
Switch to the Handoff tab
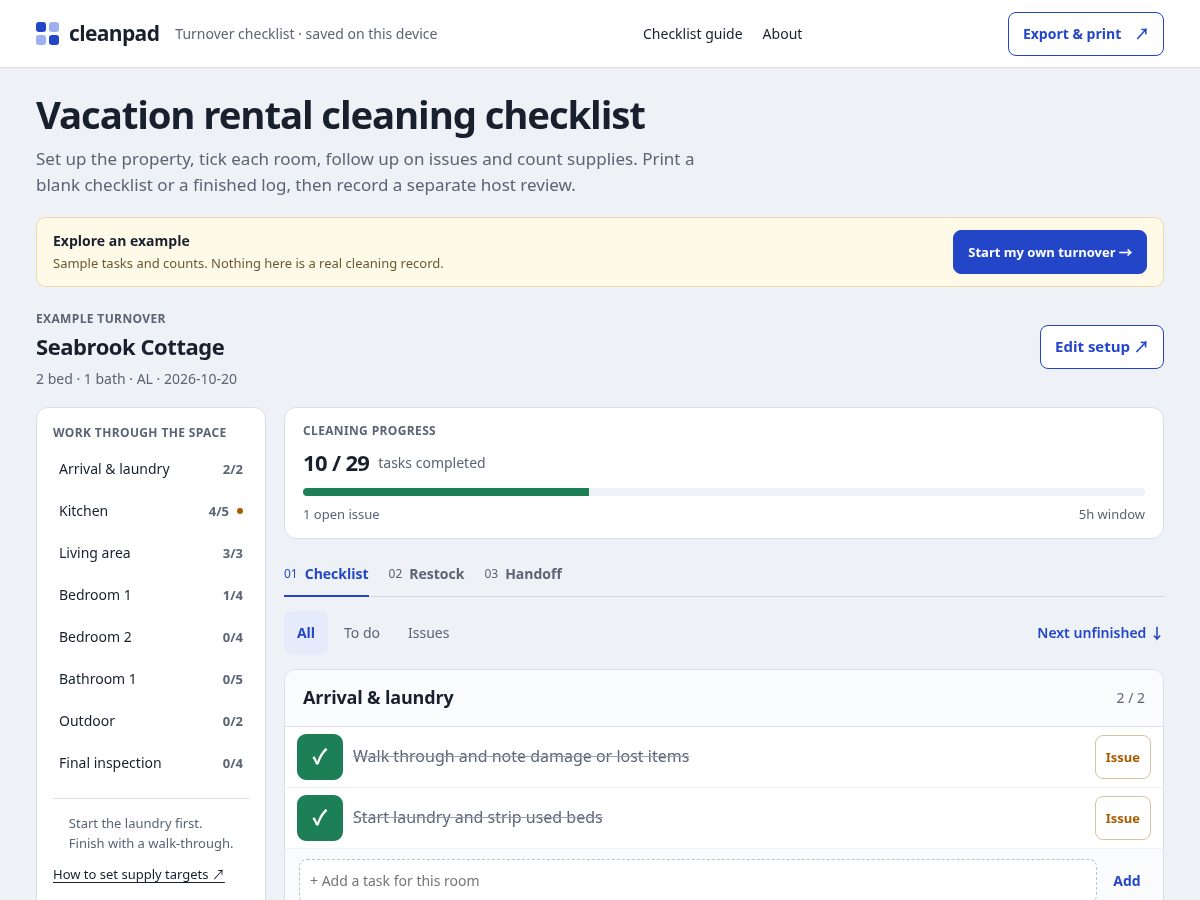[x=523, y=574]
